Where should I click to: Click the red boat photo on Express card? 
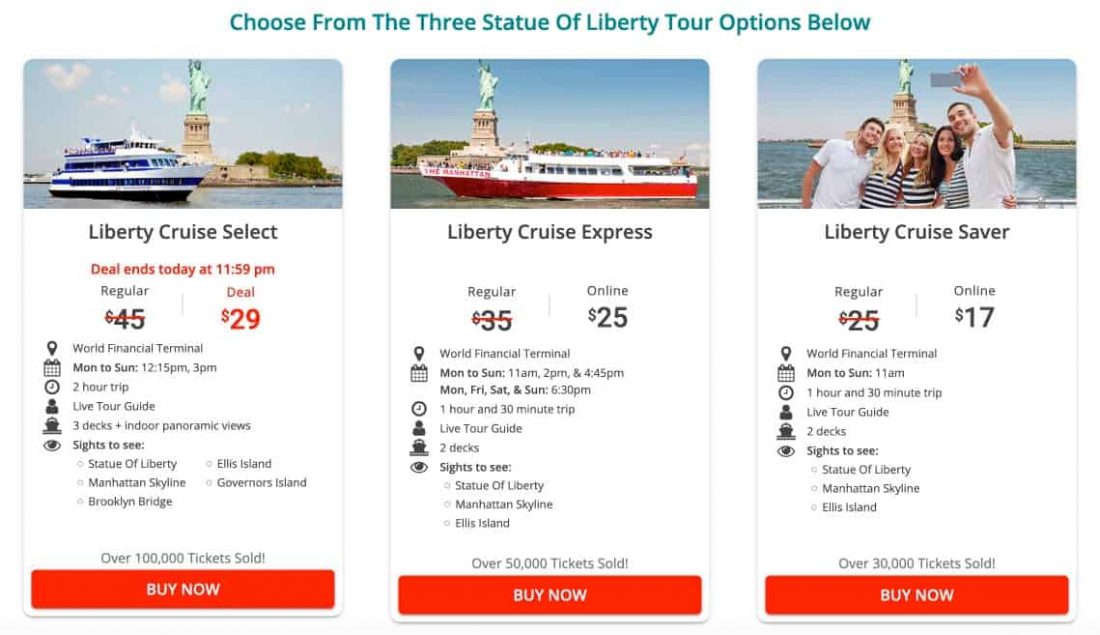[549, 133]
